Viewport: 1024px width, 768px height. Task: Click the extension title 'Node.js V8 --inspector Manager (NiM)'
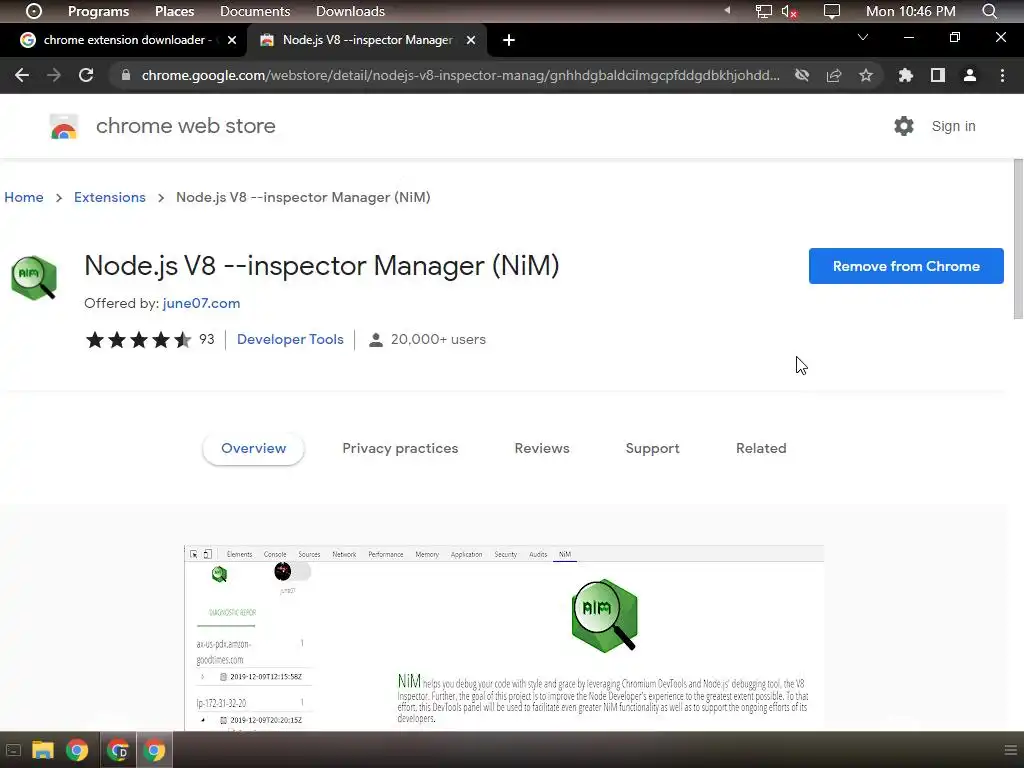pyautogui.click(x=322, y=266)
